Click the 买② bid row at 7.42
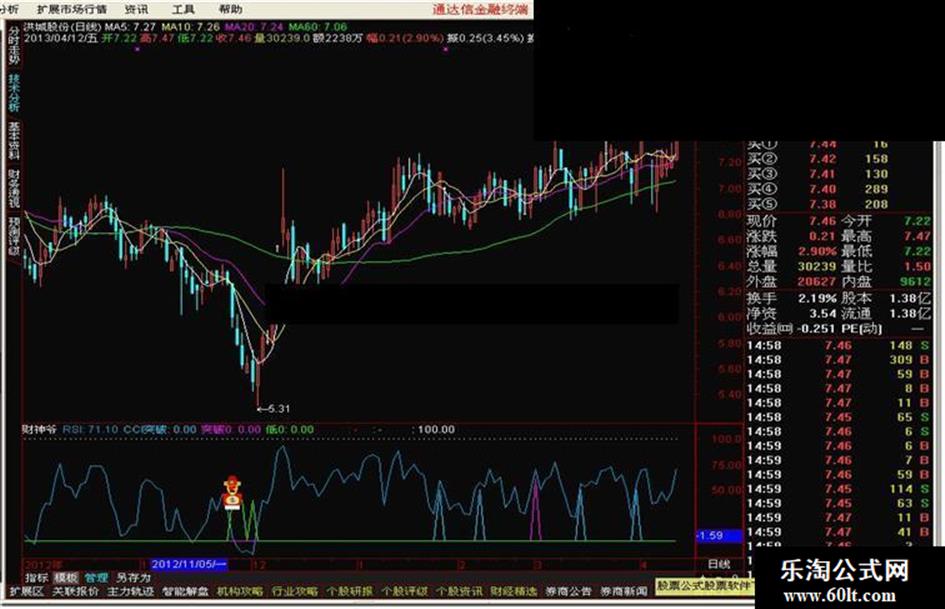Image resolution: width=945 pixels, height=609 pixels. (x=818, y=159)
